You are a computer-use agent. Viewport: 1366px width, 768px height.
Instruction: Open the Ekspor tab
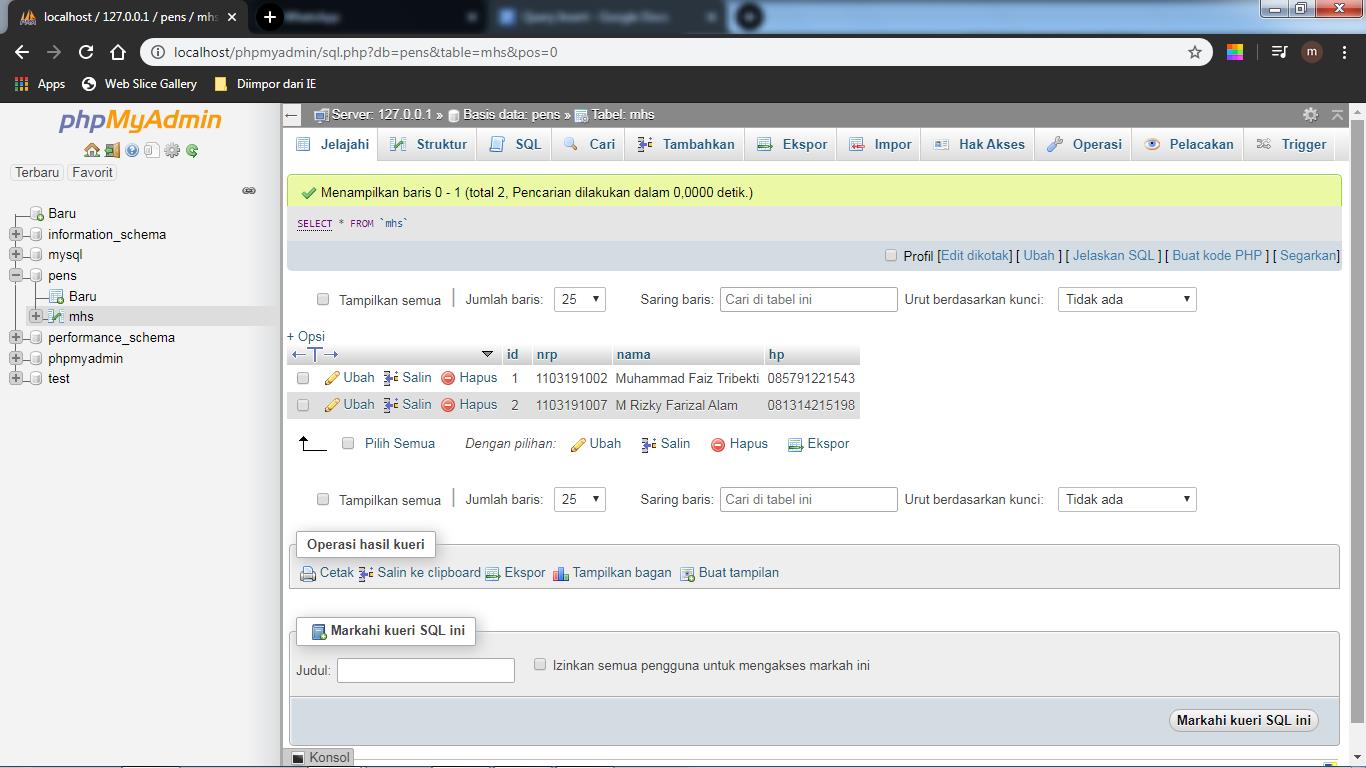point(792,144)
